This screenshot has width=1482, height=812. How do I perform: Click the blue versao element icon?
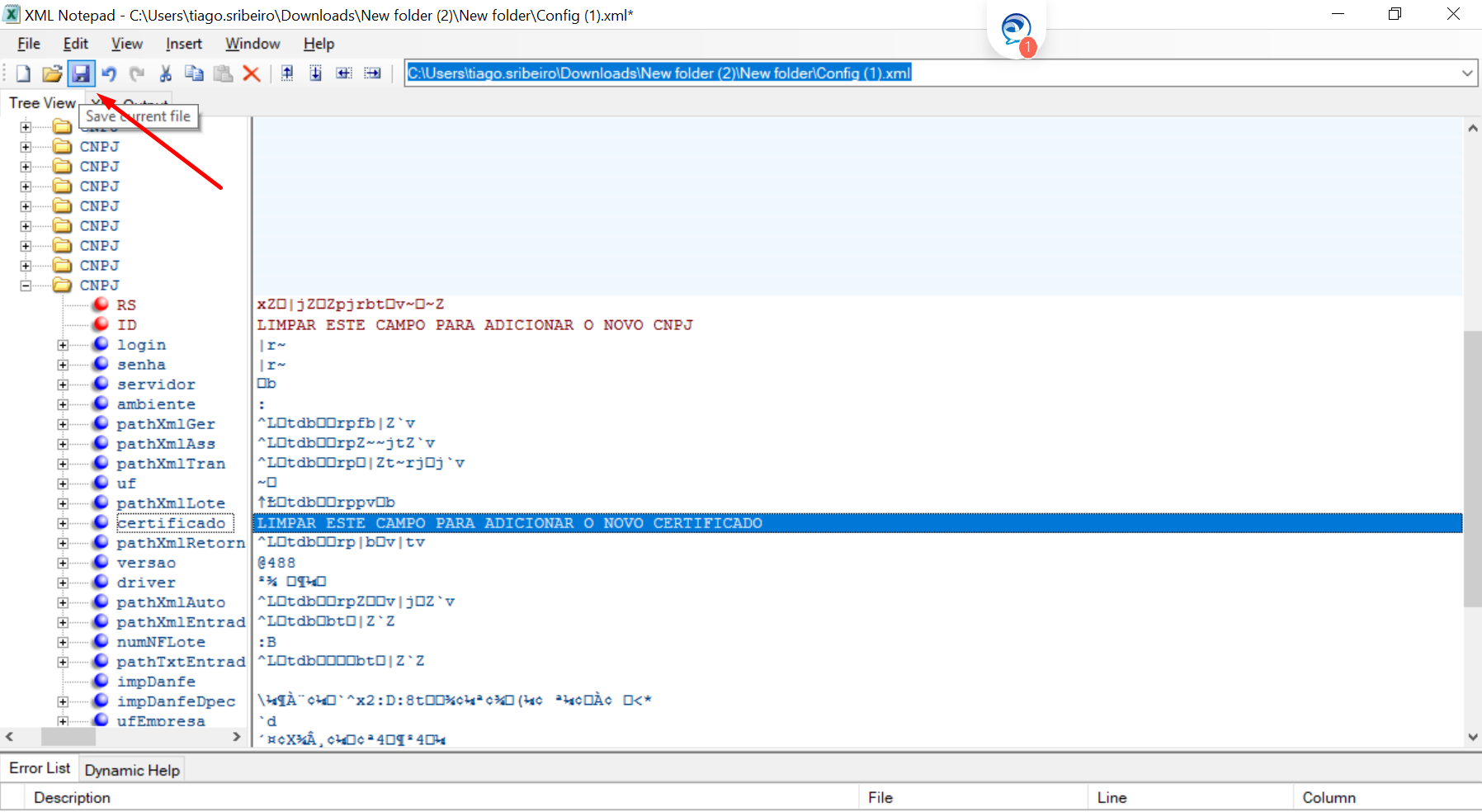101,562
